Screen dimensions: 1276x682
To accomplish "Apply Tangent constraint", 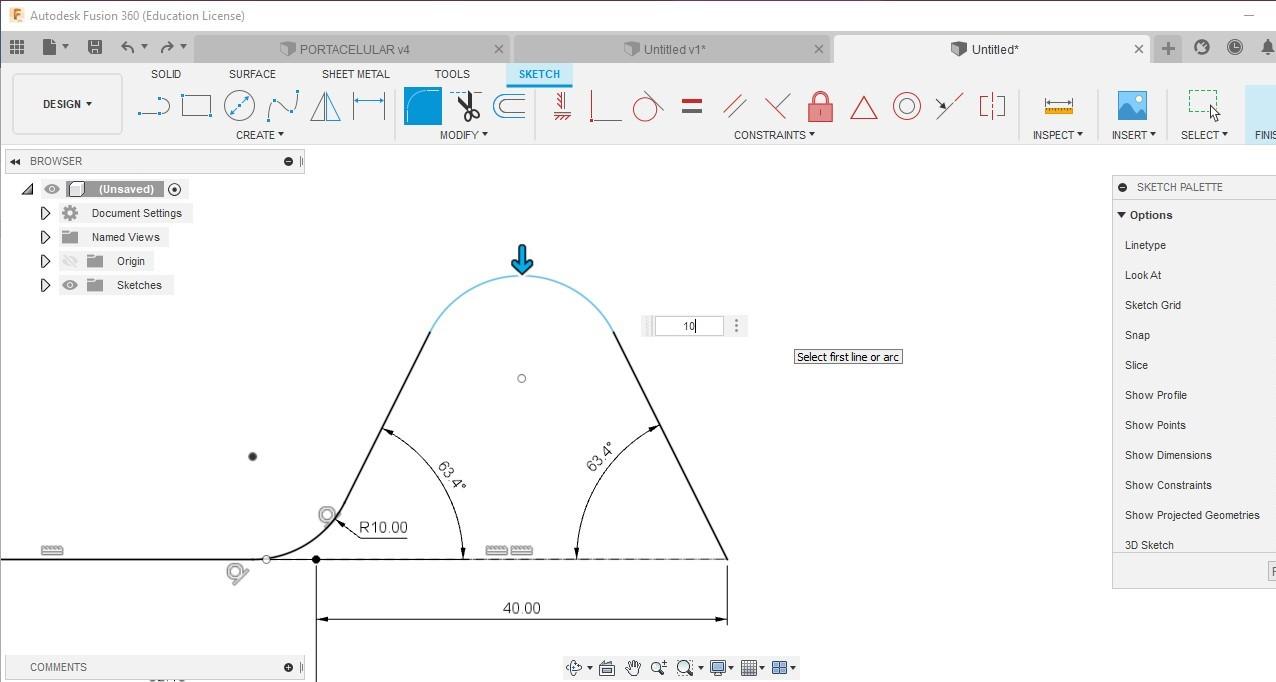I will [x=648, y=105].
